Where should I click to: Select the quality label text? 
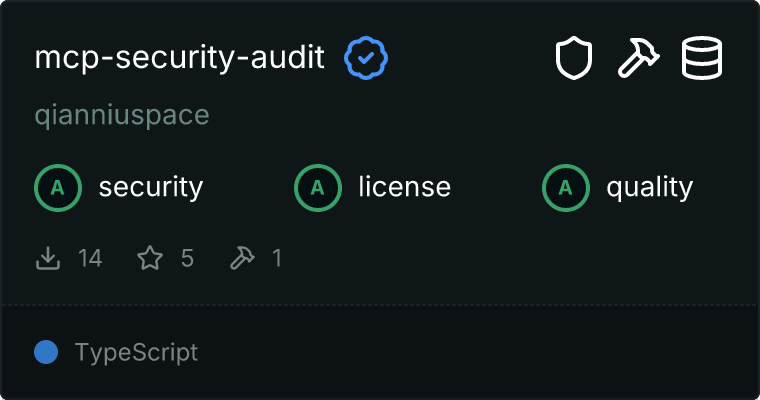coord(650,187)
